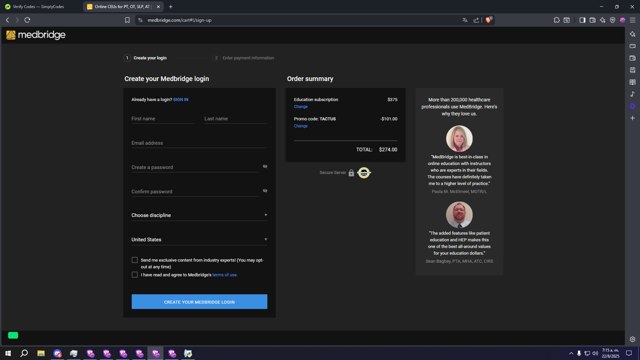Screen dimensions: 640x360
Task: Click the SIGN IN link
Action: click(x=181, y=100)
